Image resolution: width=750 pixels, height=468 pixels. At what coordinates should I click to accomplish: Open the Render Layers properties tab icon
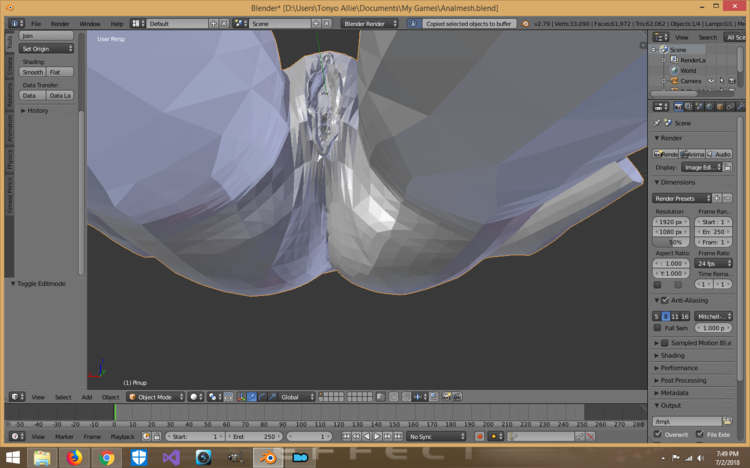pyautogui.click(x=688, y=107)
